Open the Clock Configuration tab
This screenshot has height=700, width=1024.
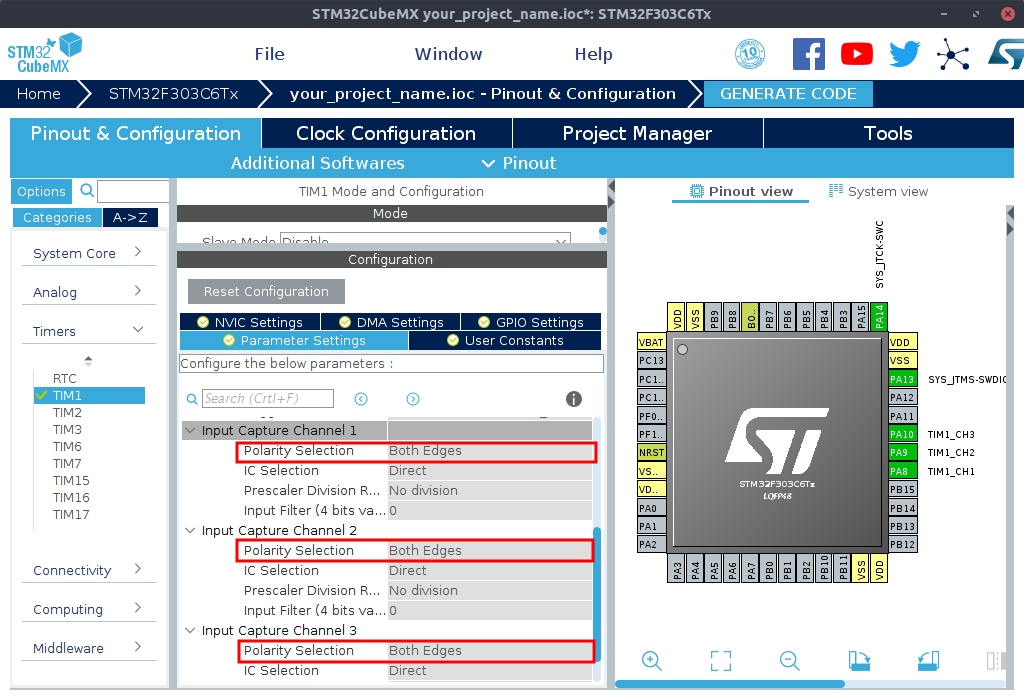386,133
